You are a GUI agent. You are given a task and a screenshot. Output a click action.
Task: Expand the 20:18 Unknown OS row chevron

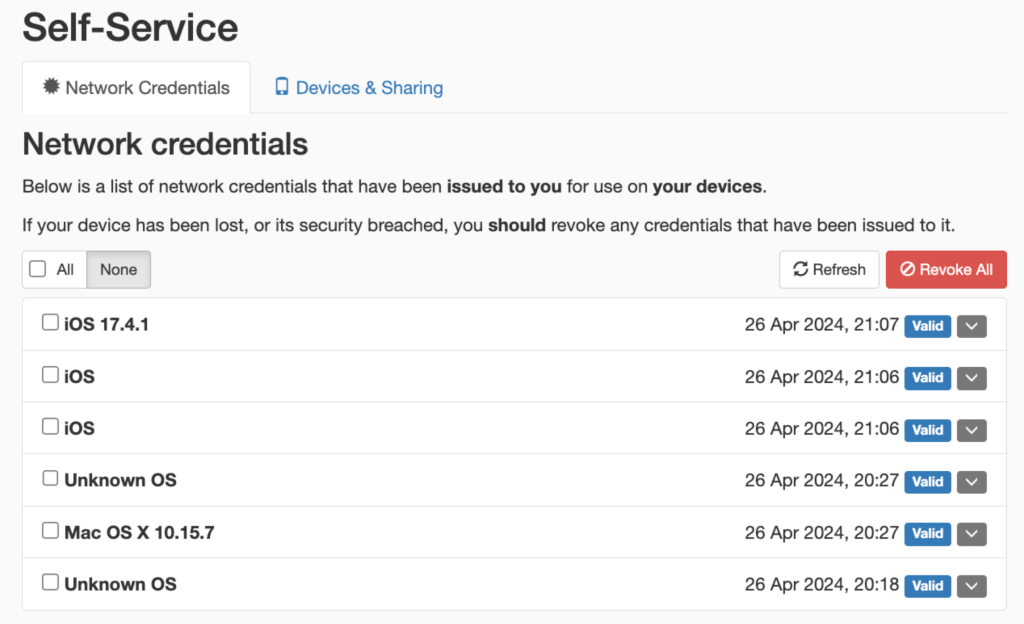click(971, 586)
